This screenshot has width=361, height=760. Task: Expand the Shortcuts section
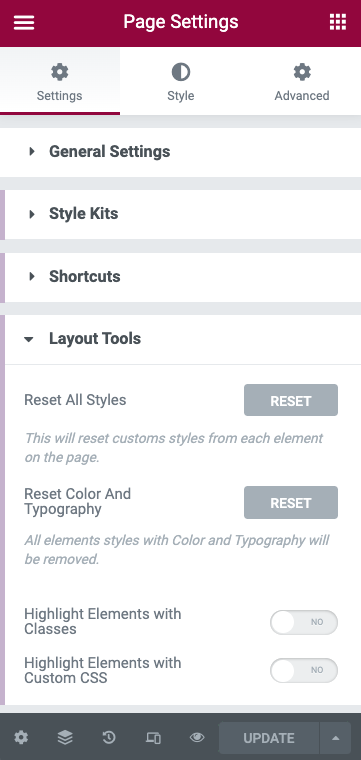pos(181,276)
